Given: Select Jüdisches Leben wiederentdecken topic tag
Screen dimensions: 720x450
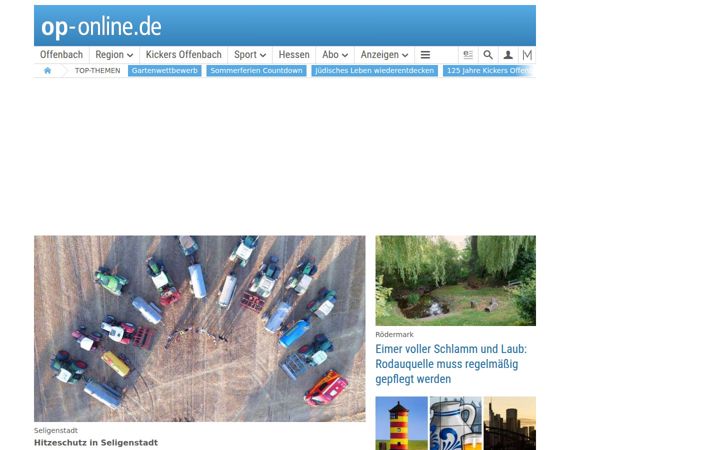Looking at the screenshot, I should [x=374, y=71].
